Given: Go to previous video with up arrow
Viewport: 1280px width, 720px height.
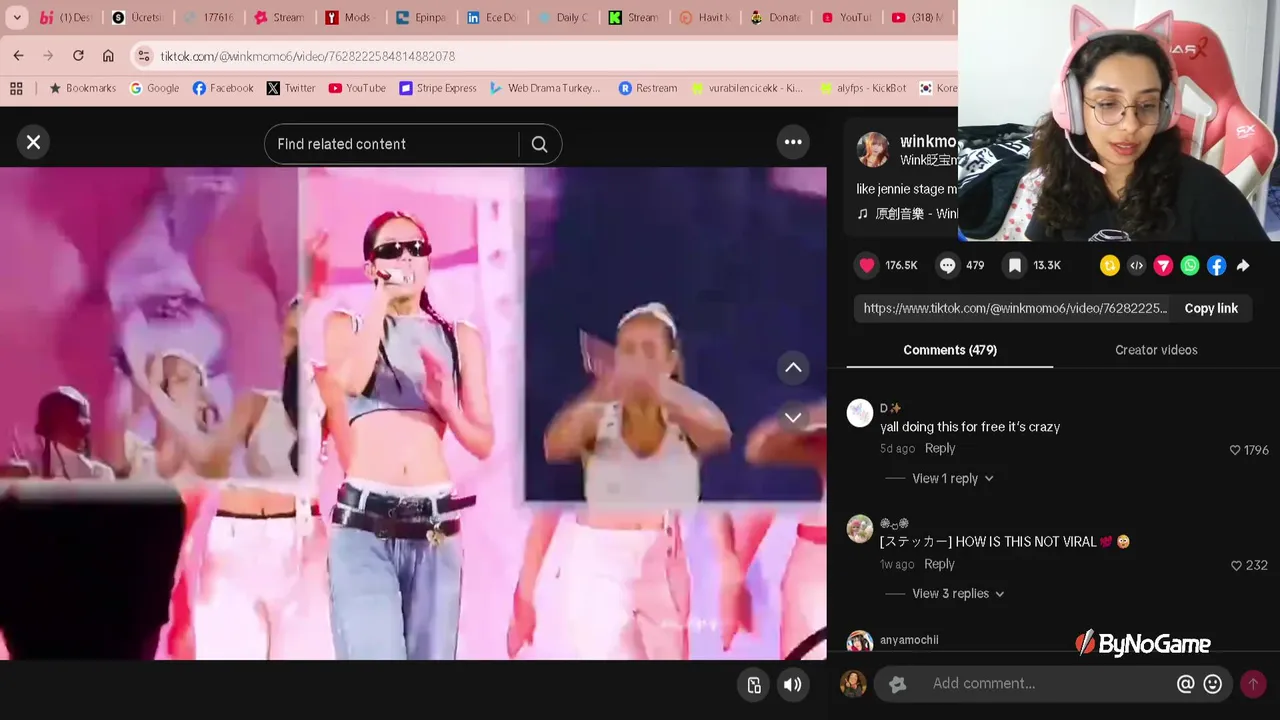Looking at the screenshot, I should point(793,368).
